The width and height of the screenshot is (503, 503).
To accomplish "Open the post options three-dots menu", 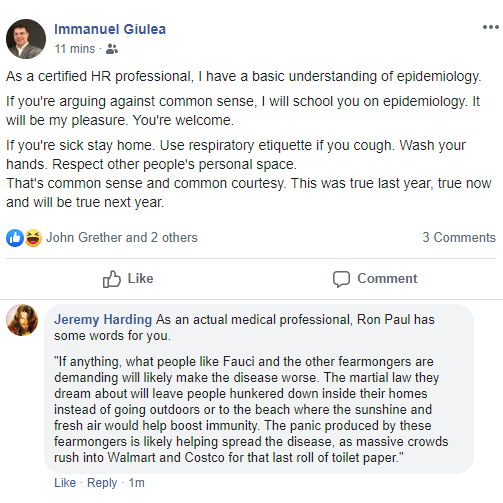I will click(491, 27).
